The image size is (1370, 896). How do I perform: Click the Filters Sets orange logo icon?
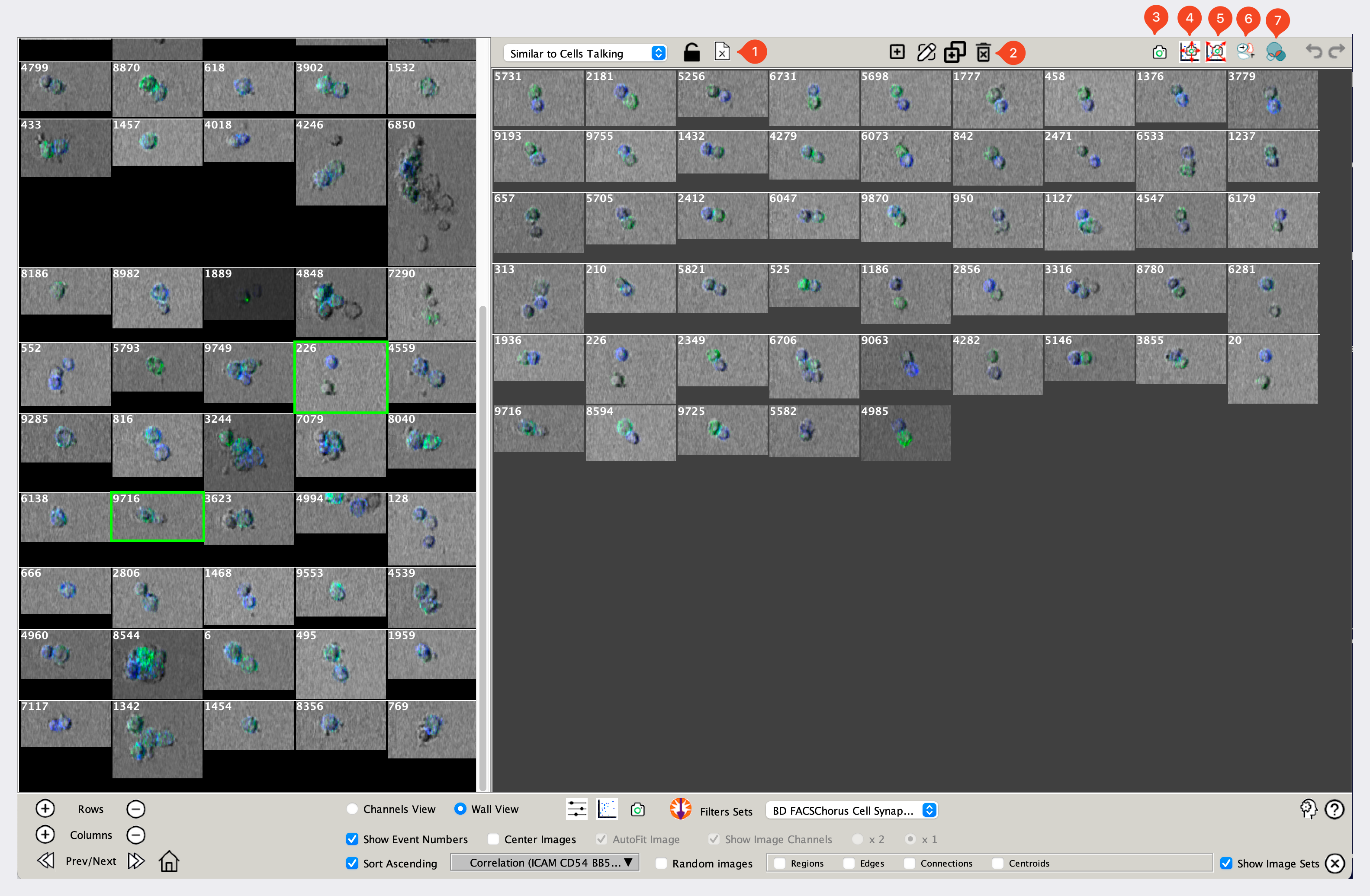pos(680,809)
